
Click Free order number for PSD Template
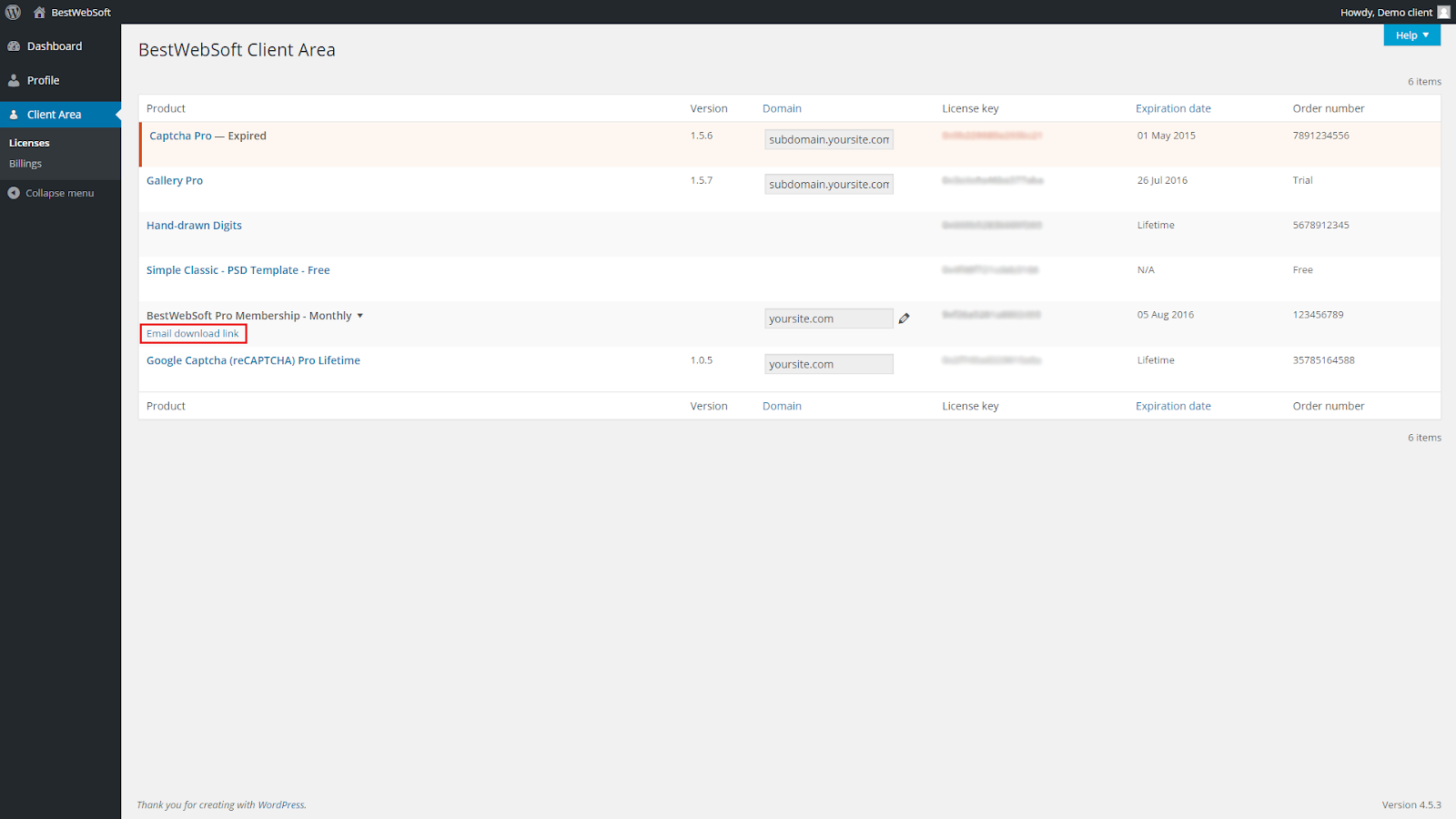(1303, 270)
